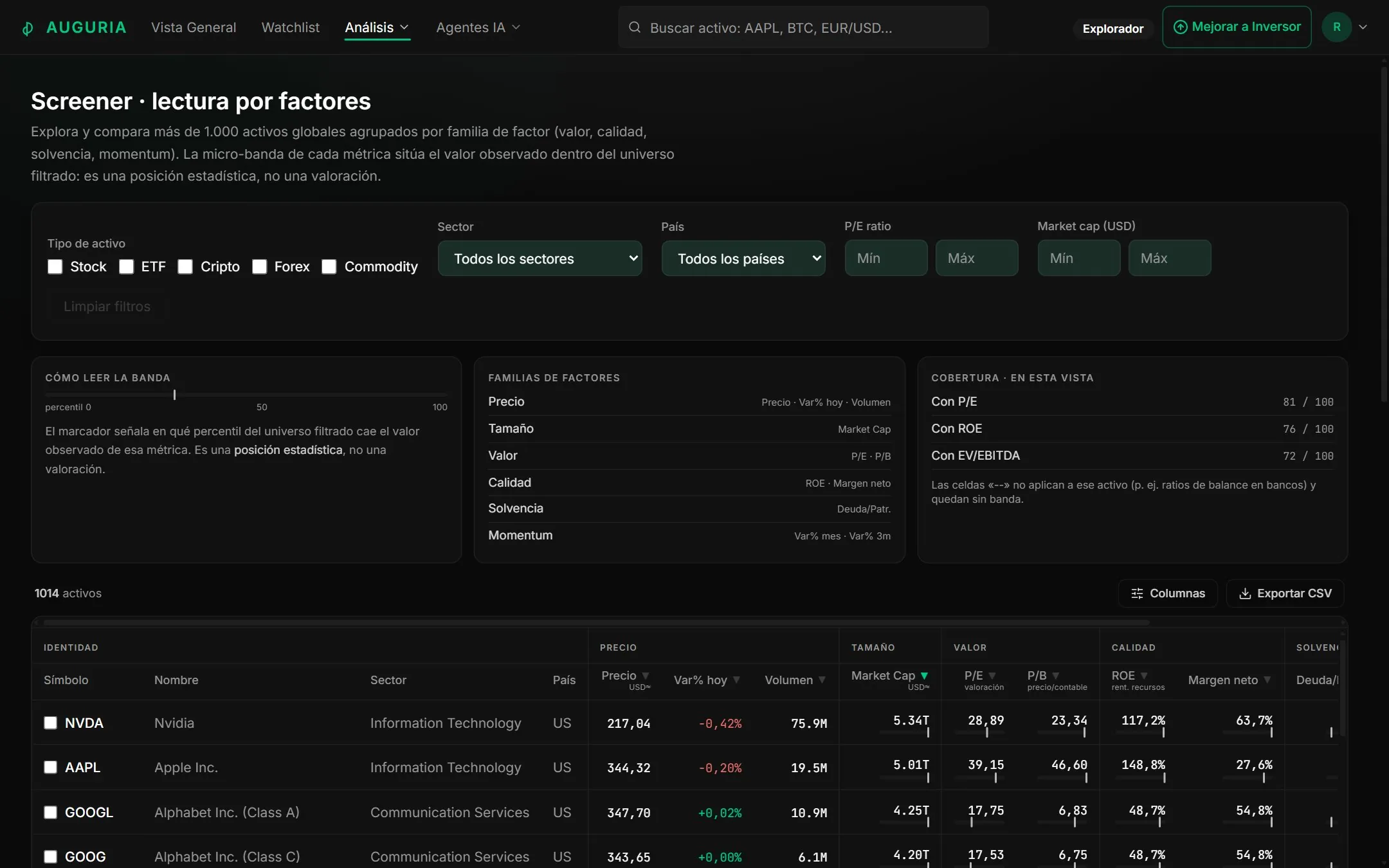Select the AAPL row checkbox
1389x868 pixels.
50,767
